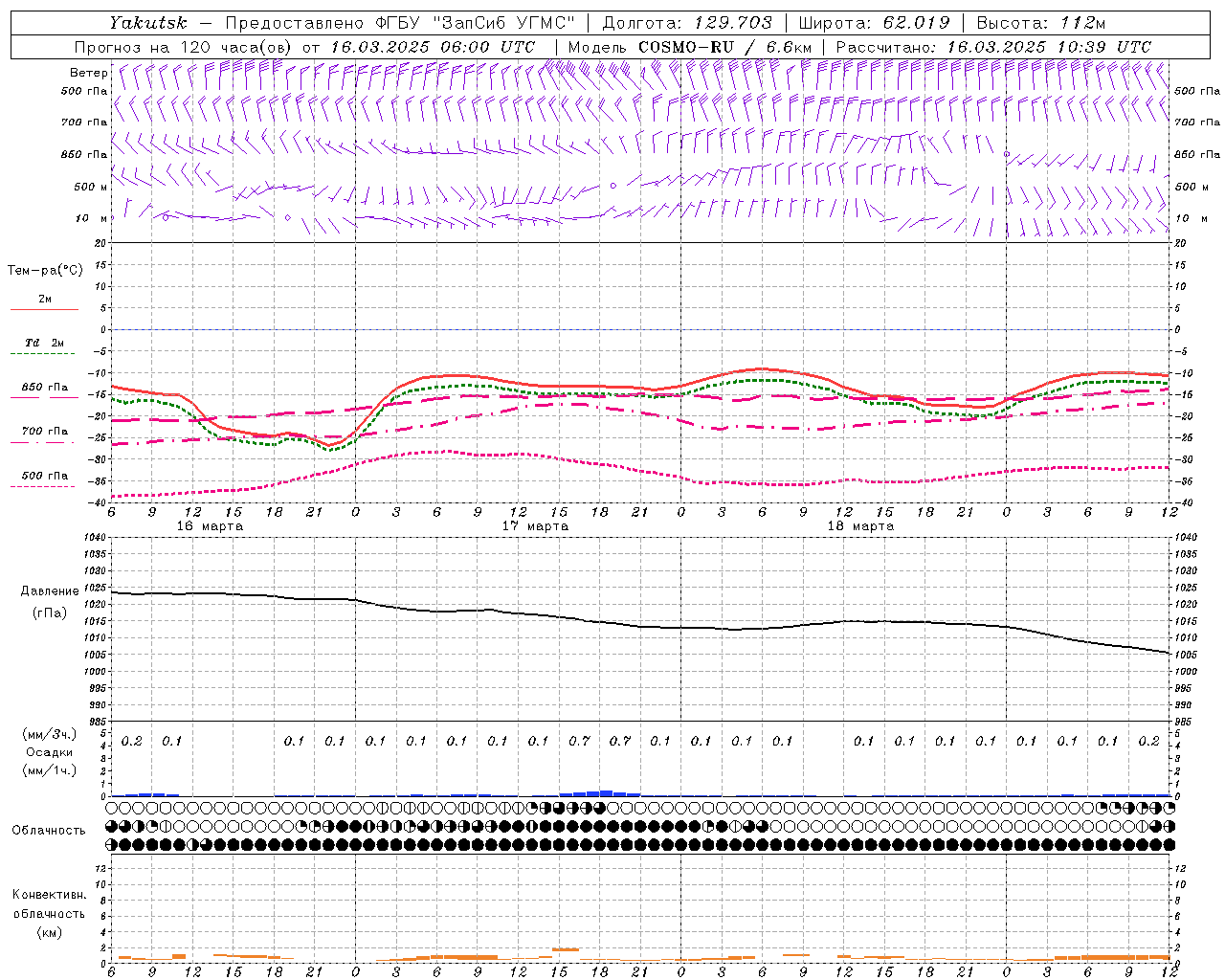Click the 'Широта: 62.019' latitude field

874,22
